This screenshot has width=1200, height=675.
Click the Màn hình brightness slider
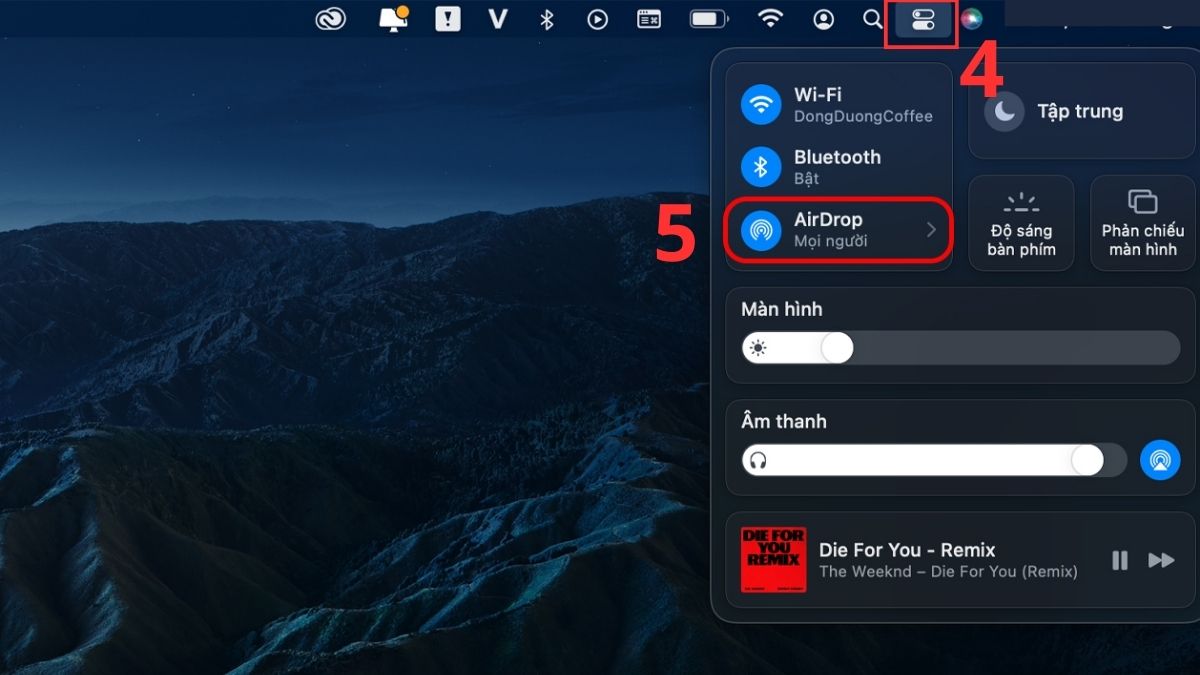[961, 348]
